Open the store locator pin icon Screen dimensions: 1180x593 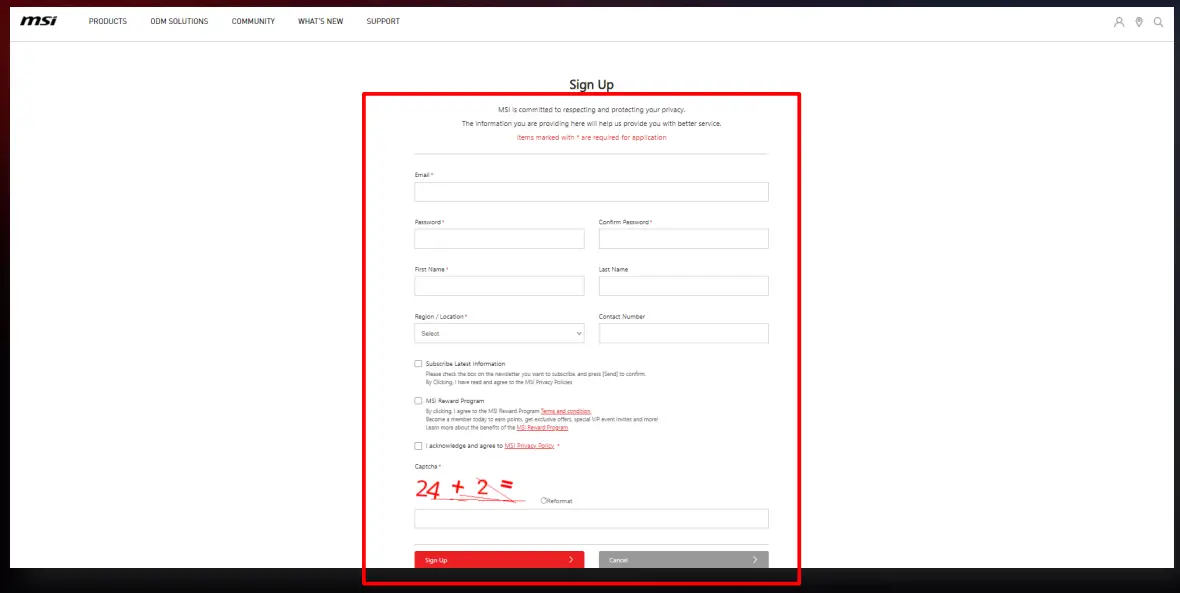(1139, 22)
